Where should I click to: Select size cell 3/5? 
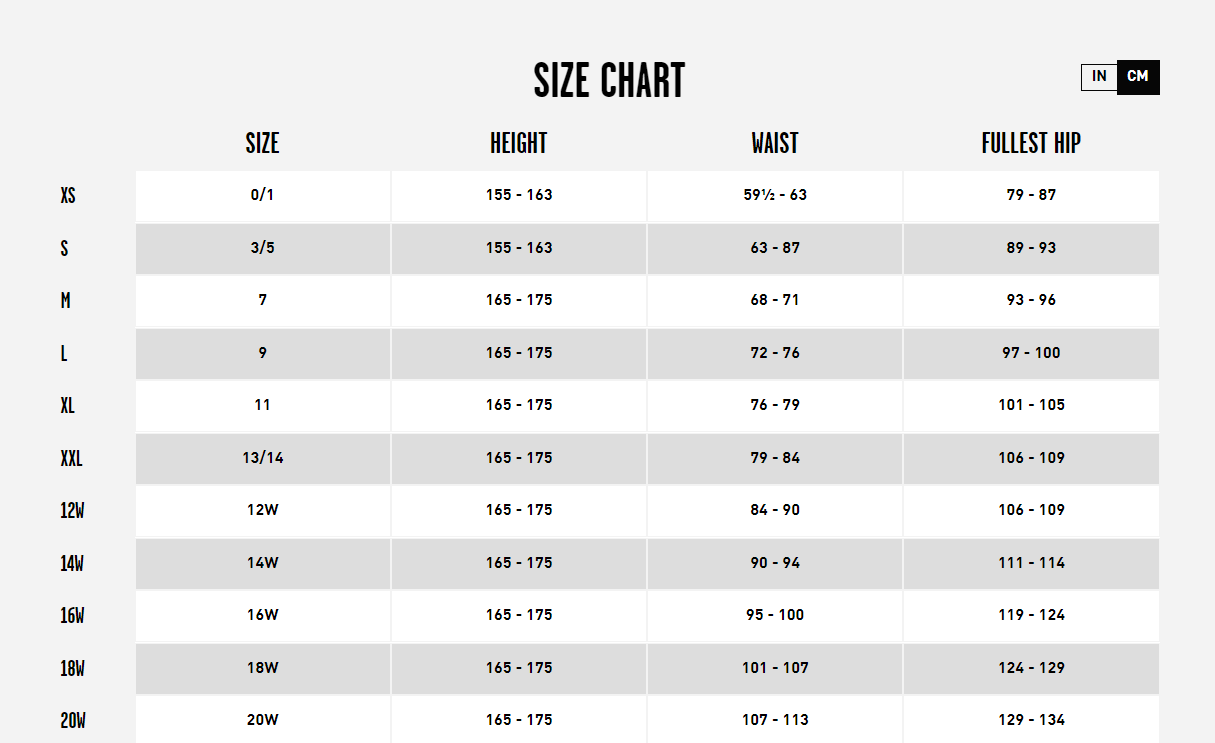(263, 248)
